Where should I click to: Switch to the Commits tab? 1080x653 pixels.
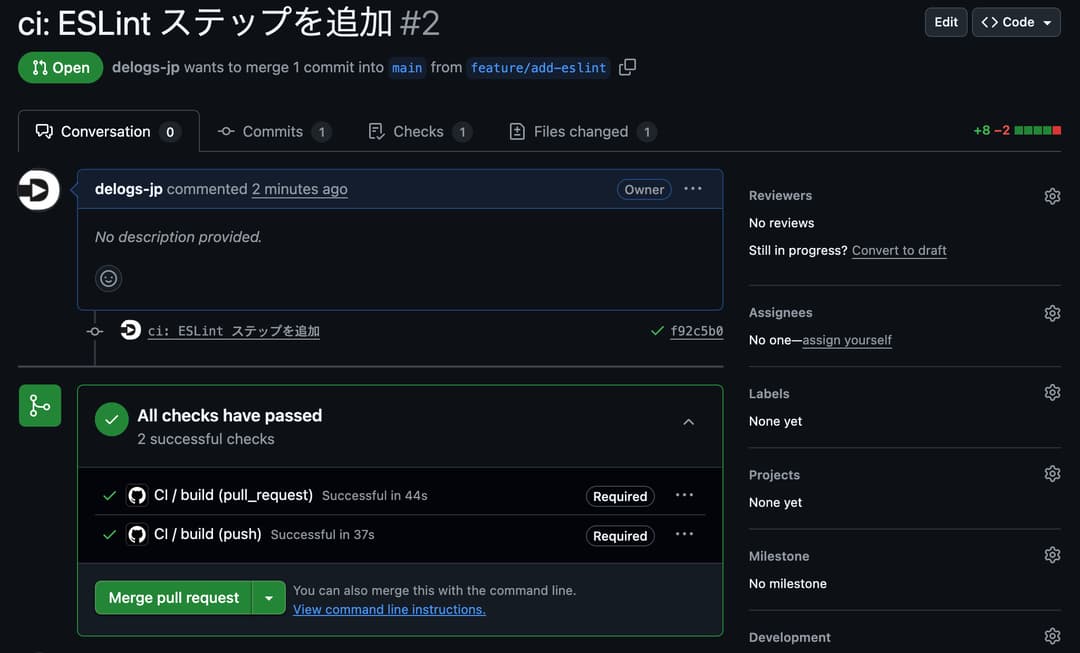(x=272, y=131)
